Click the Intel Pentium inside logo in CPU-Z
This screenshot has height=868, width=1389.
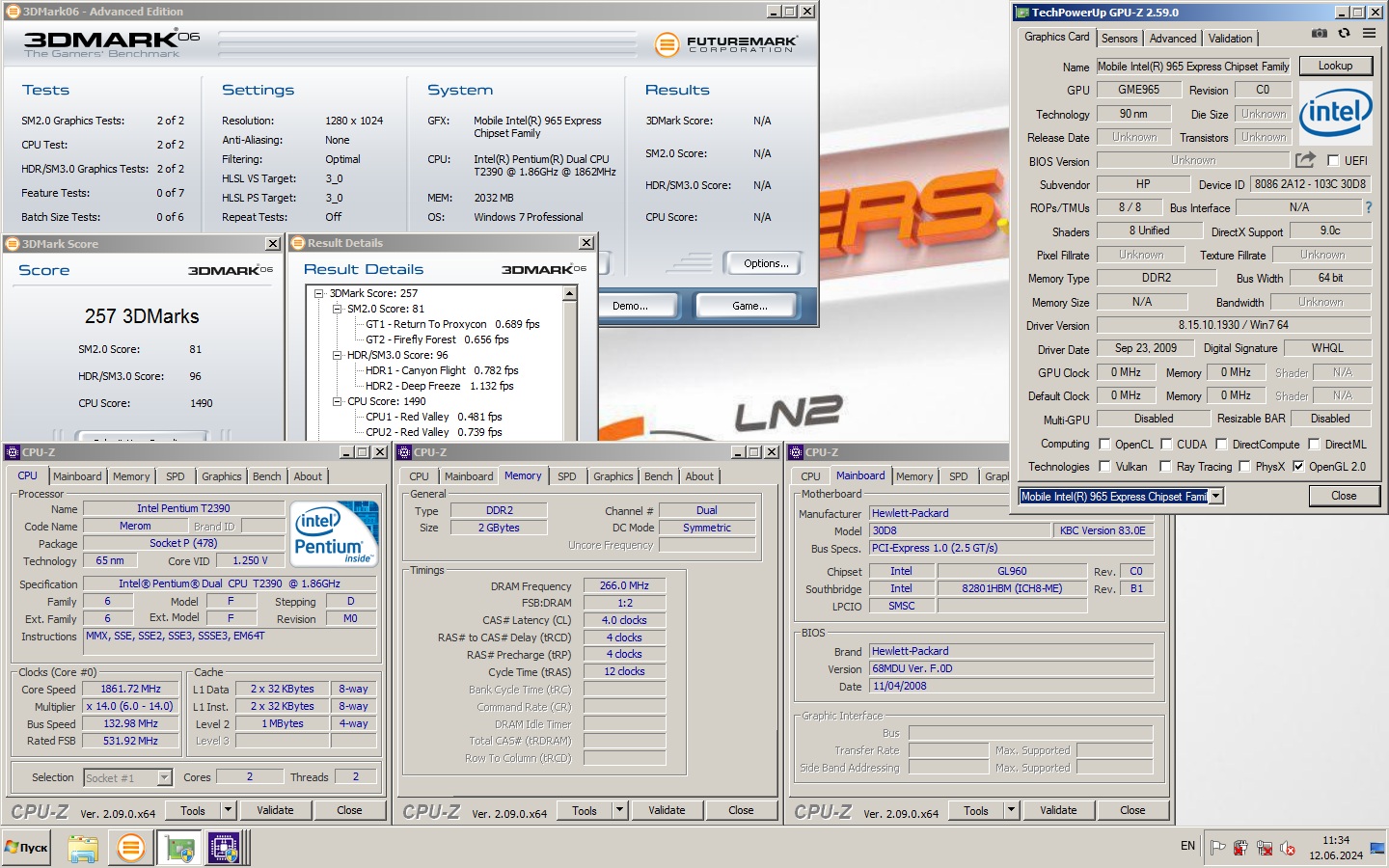tap(334, 533)
